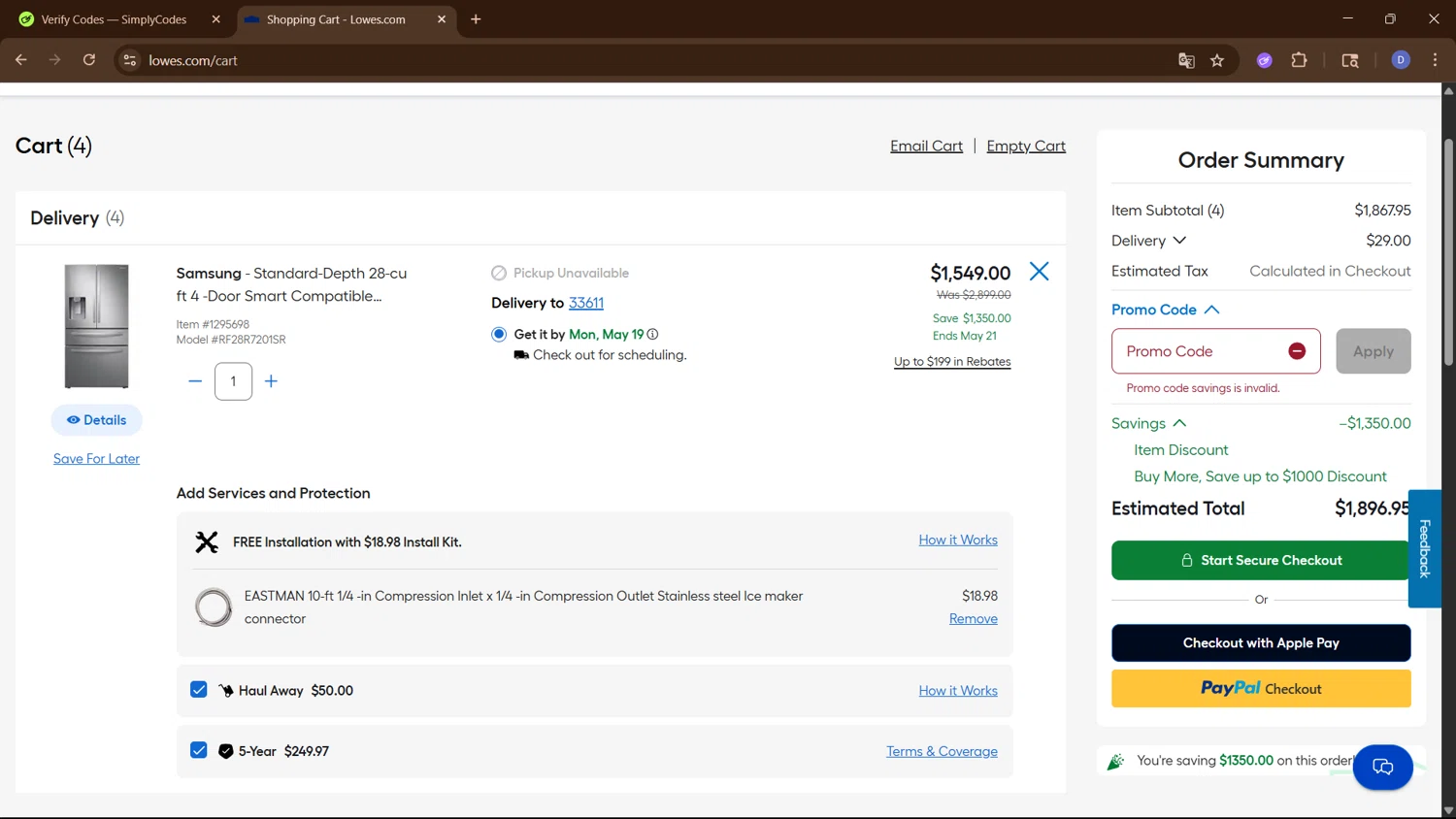Select the Get it by Mon radio button

[499, 335]
